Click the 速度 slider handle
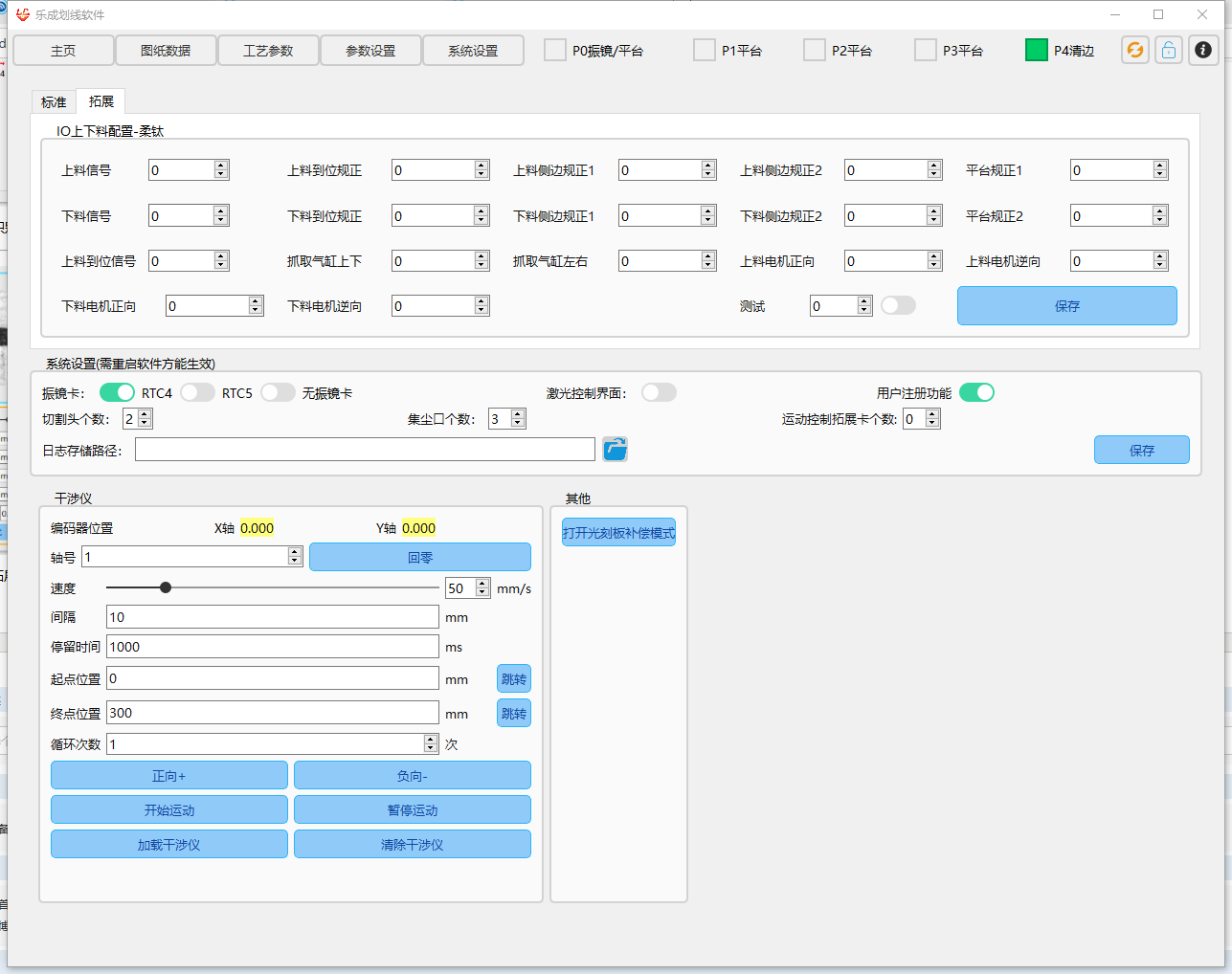This screenshot has height=974, width=1232. pyautogui.click(x=166, y=587)
